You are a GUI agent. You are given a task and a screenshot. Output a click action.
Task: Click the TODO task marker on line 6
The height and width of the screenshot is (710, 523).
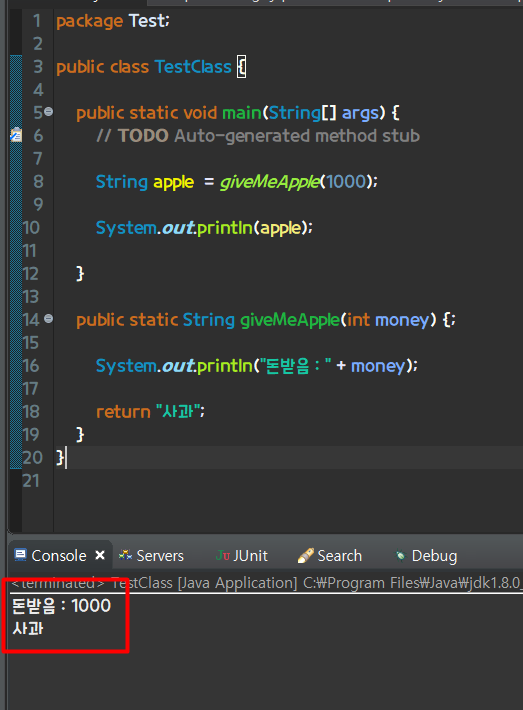[x=16, y=135]
